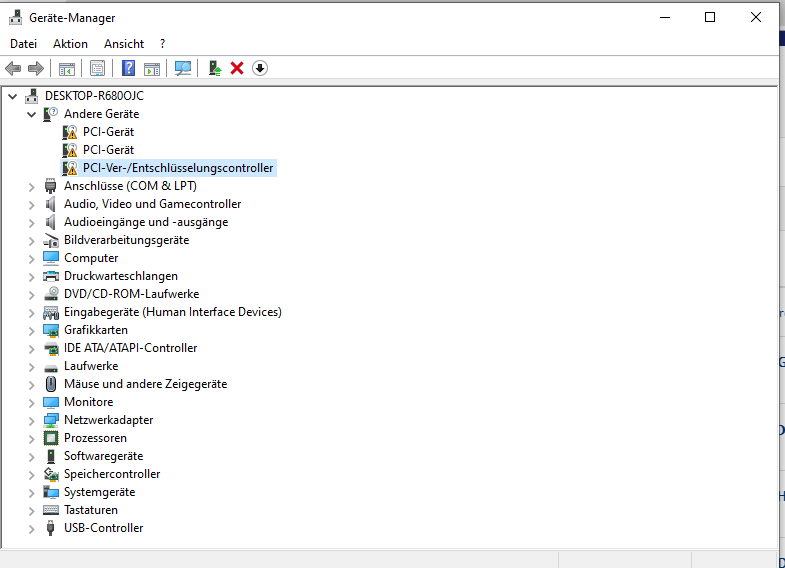Expand the Anschlüsse (COM & LPT) category
785x568 pixels.
coord(32,187)
